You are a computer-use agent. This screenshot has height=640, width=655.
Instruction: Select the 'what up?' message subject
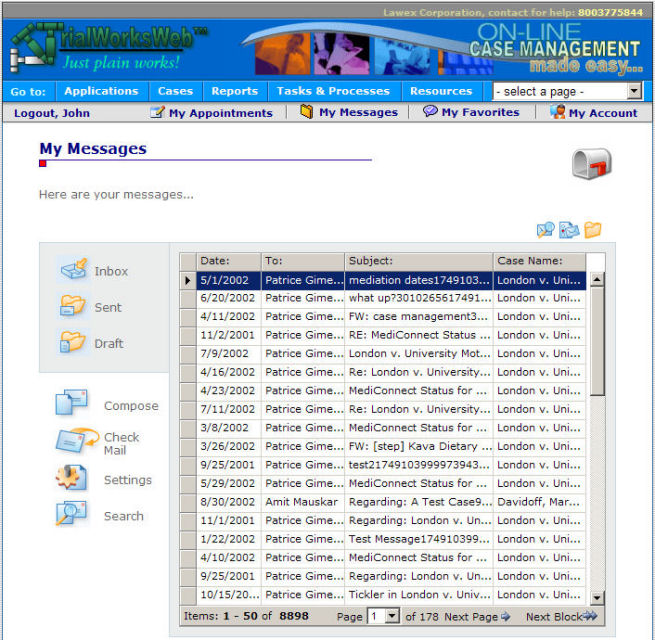(x=419, y=298)
